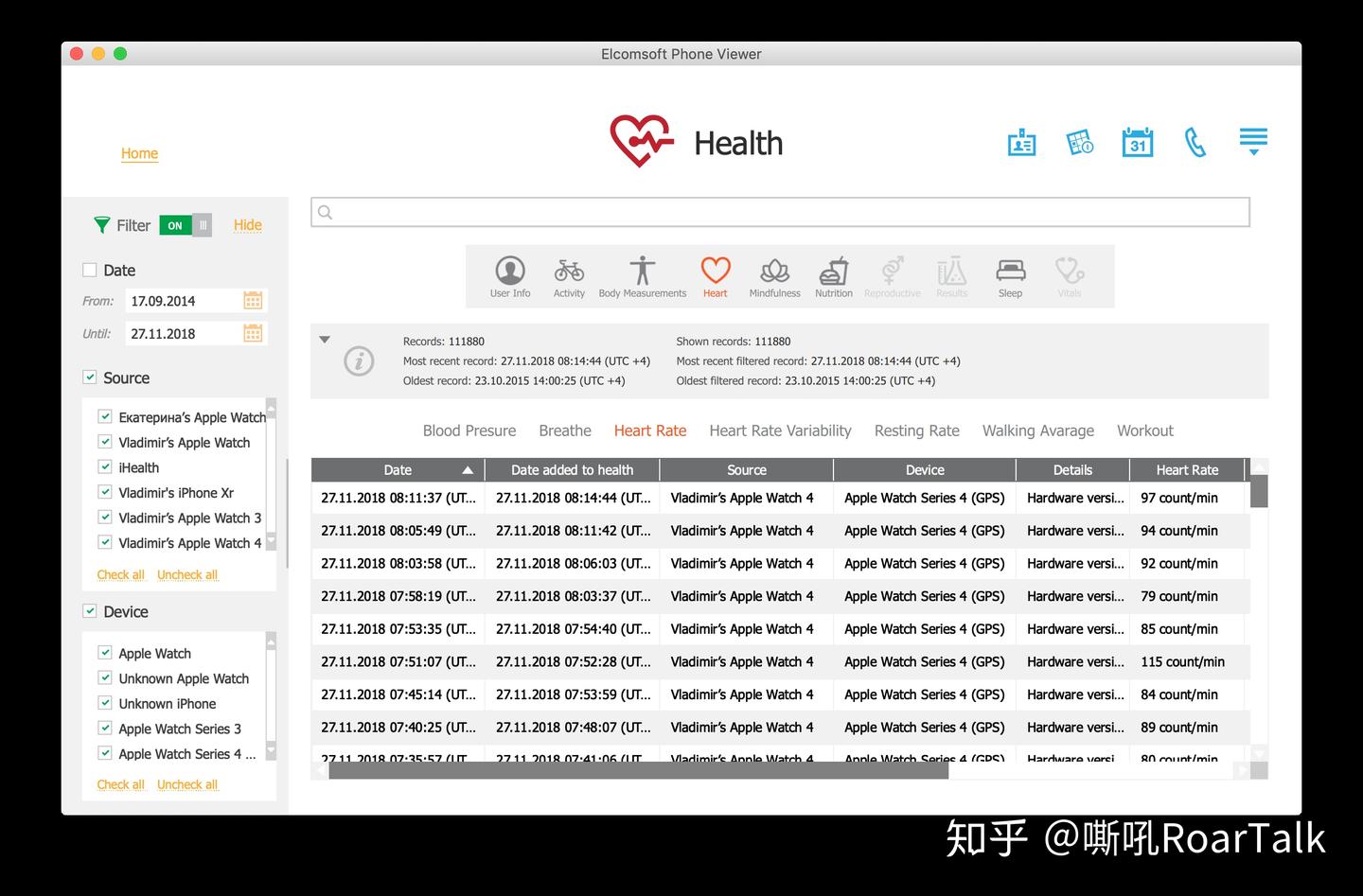The image size is (1363, 896).
Task: Click the phone calls icon in the toolbar
Action: pos(1195,141)
